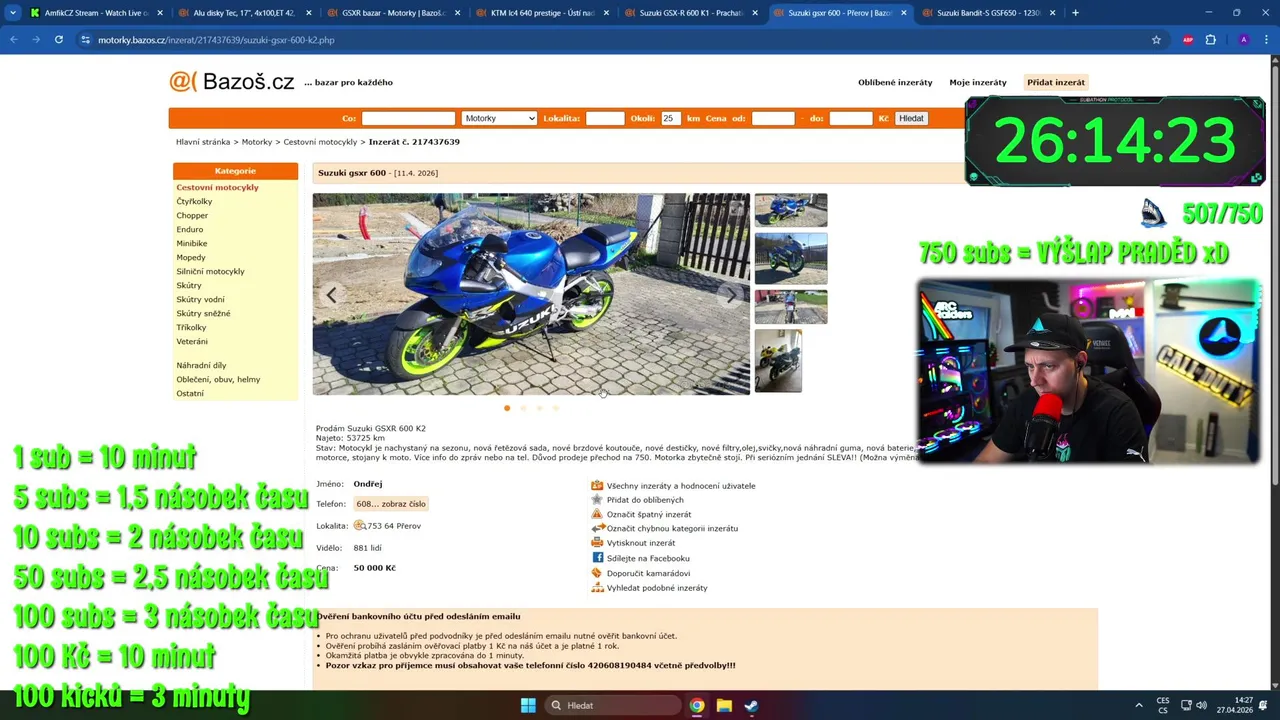
Task: Open the Chrome three-dot menu
Action: 1266,40
